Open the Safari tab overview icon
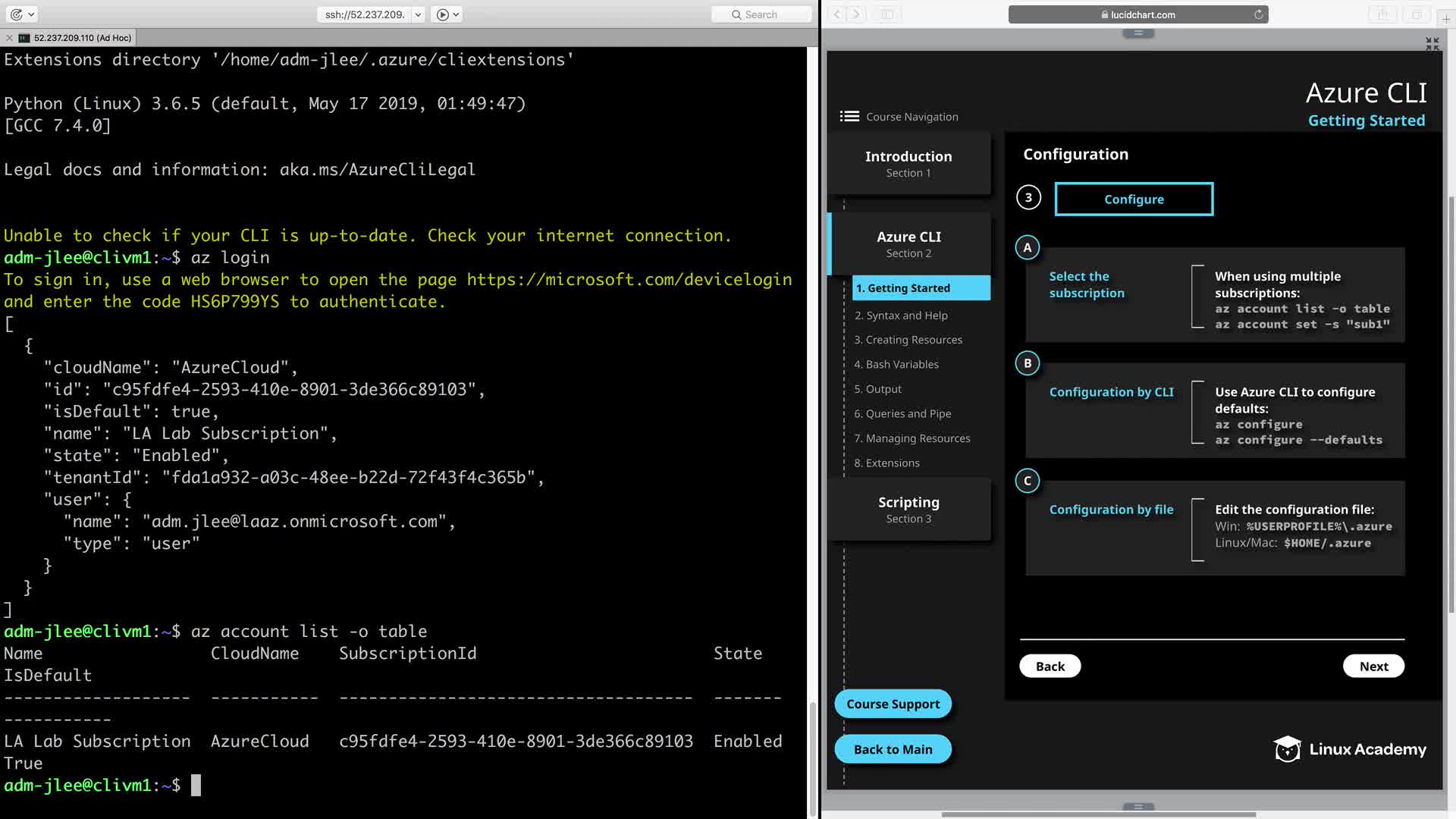 click(1416, 14)
